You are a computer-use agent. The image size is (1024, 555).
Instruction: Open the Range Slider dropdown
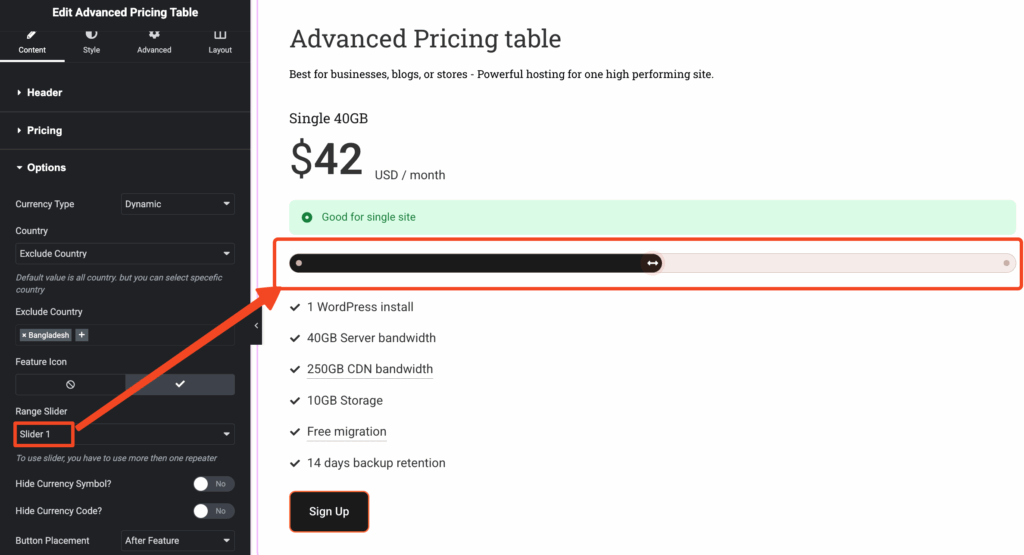click(125, 434)
